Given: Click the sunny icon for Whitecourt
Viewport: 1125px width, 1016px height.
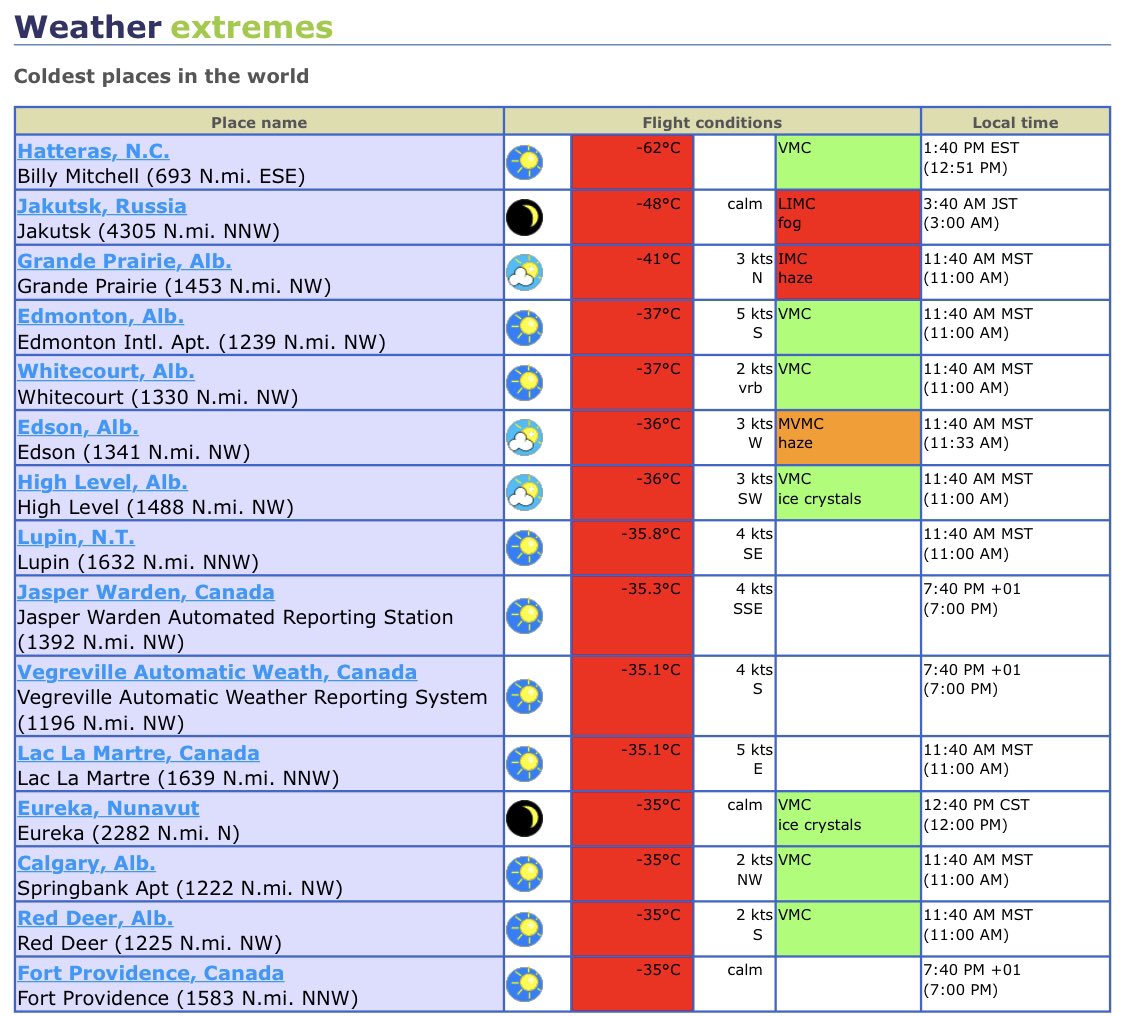Looking at the screenshot, I should [x=524, y=382].
